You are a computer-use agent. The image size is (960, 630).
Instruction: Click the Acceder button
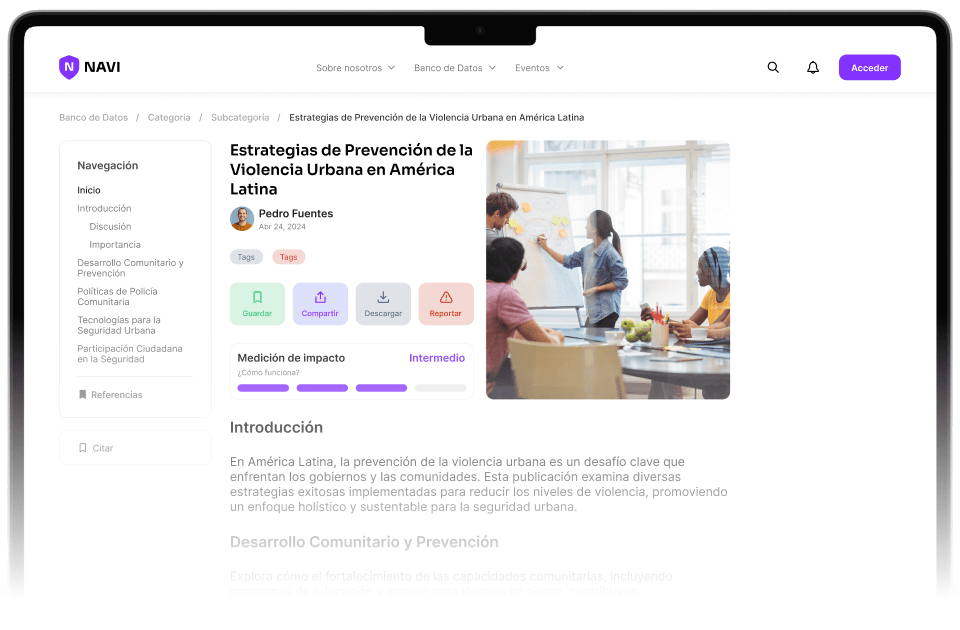(869, 67)
